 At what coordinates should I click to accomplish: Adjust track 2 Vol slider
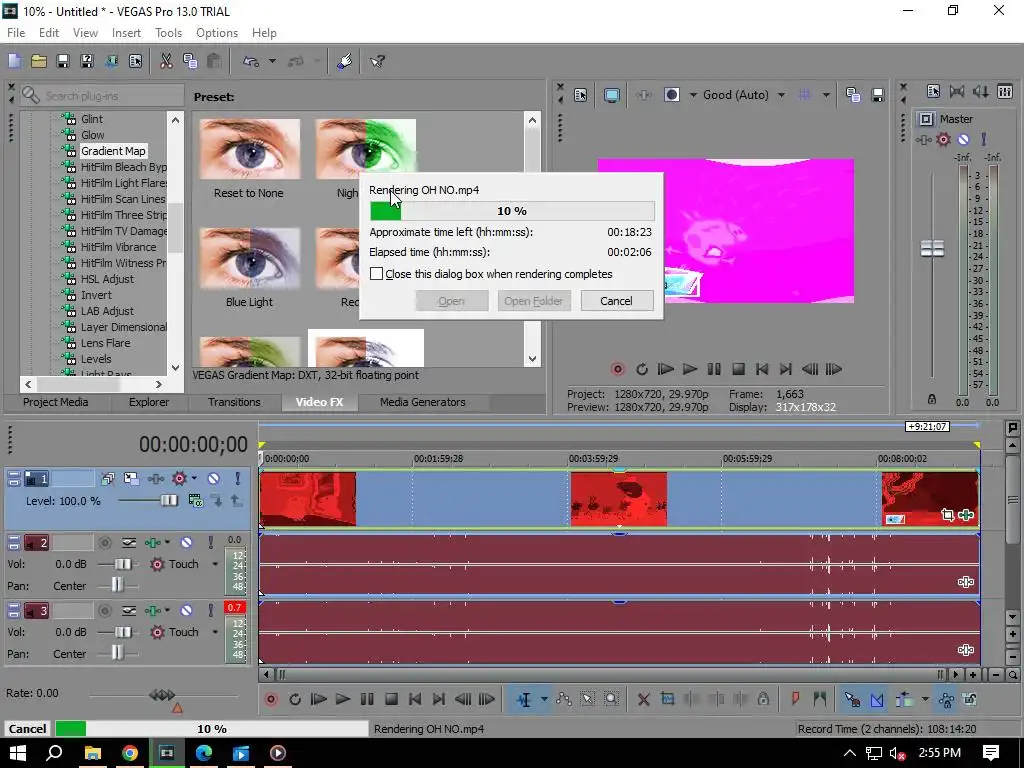point(122,564)
